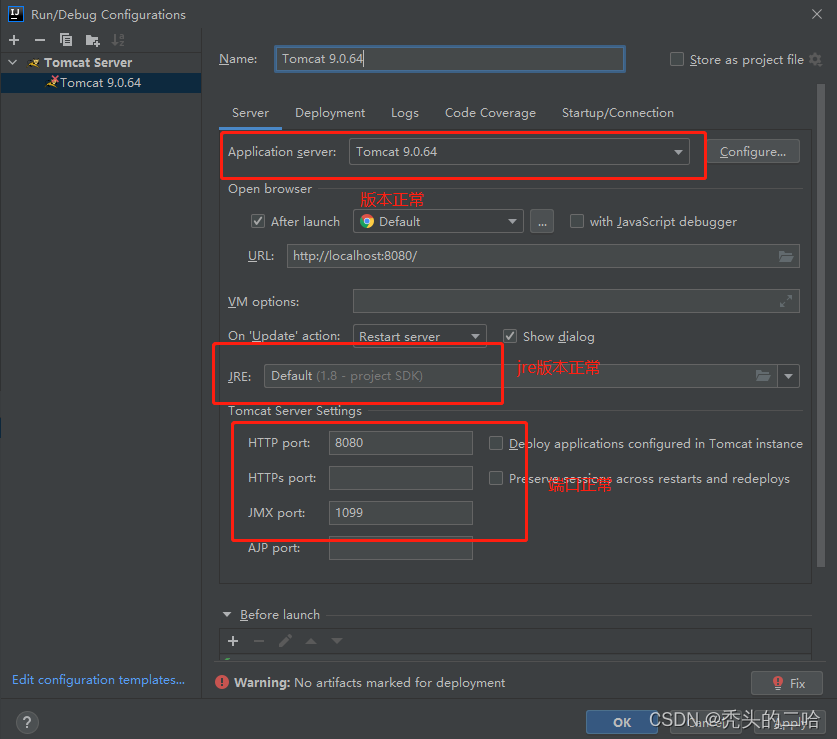Click the settings panel vertical scrollbar
The height and width of the screenshot is (739, 837).
821,326
